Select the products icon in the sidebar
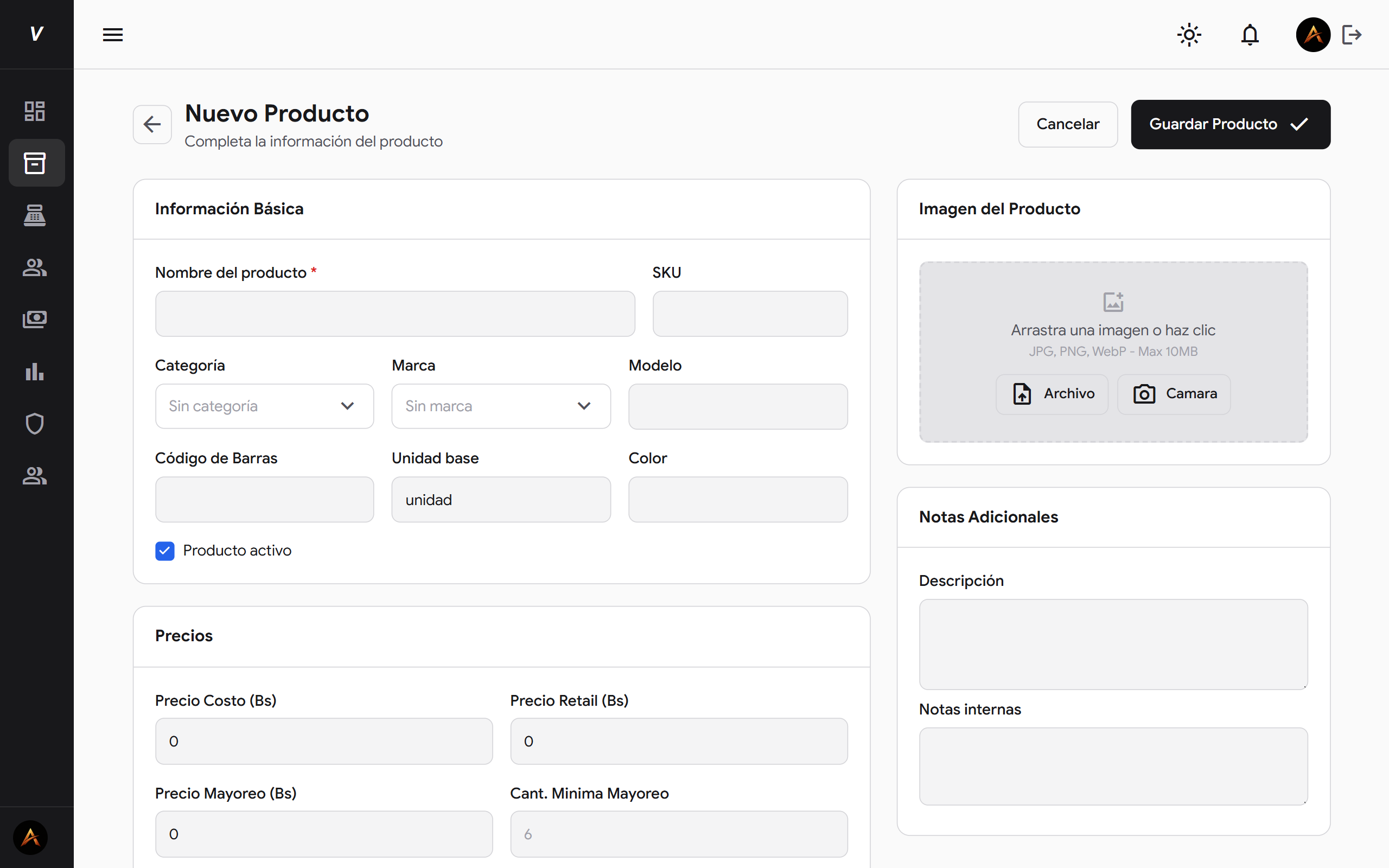The image size is (1389, 868). pos(36,163)
